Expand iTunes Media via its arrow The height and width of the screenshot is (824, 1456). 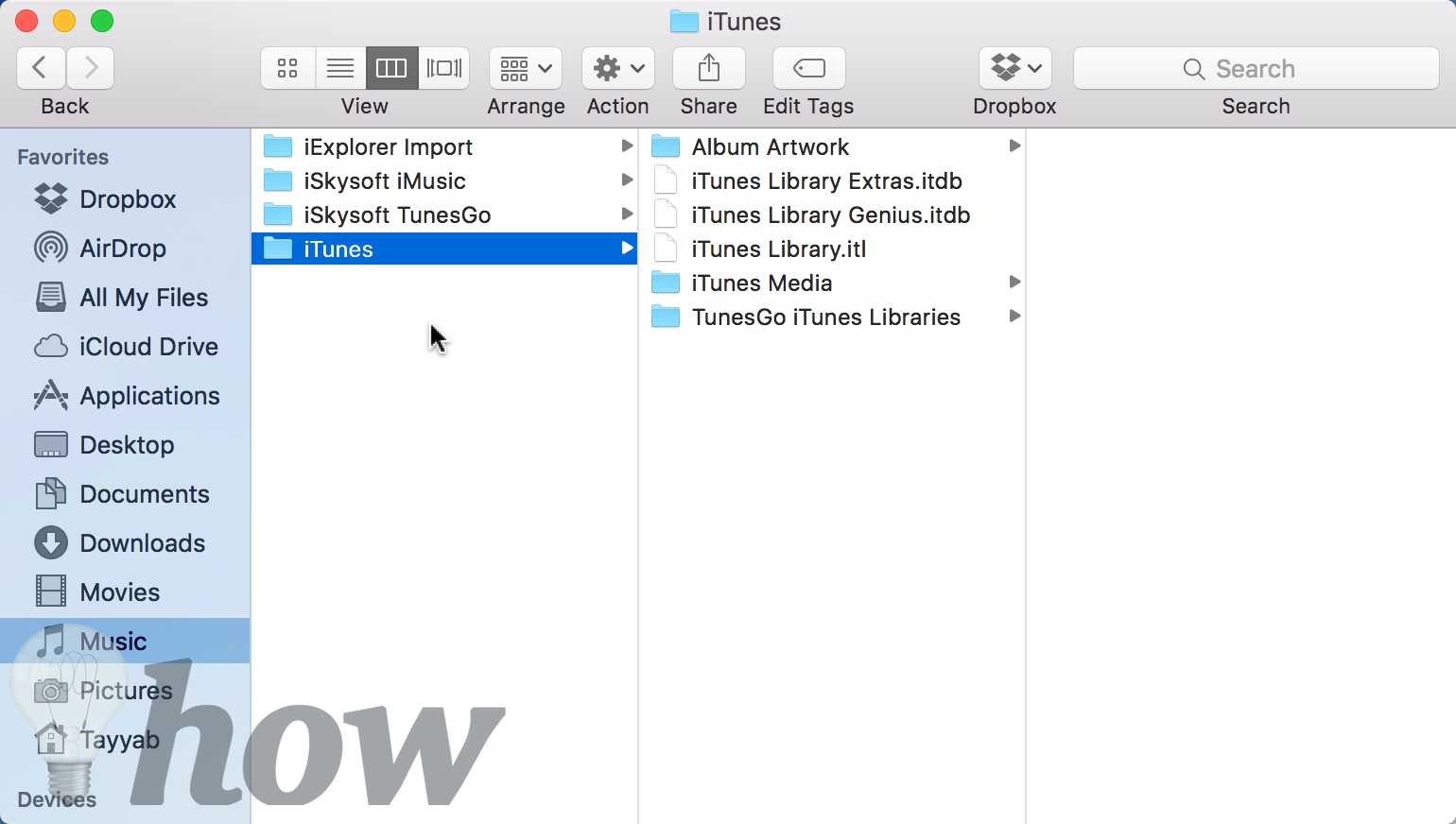click(1014, 283)
